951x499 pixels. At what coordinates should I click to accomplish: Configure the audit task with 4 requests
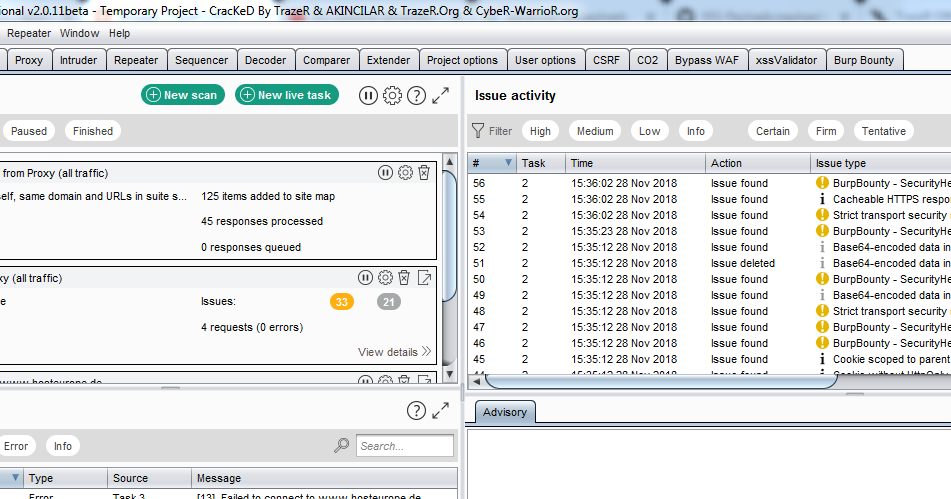tap(385, 278)
